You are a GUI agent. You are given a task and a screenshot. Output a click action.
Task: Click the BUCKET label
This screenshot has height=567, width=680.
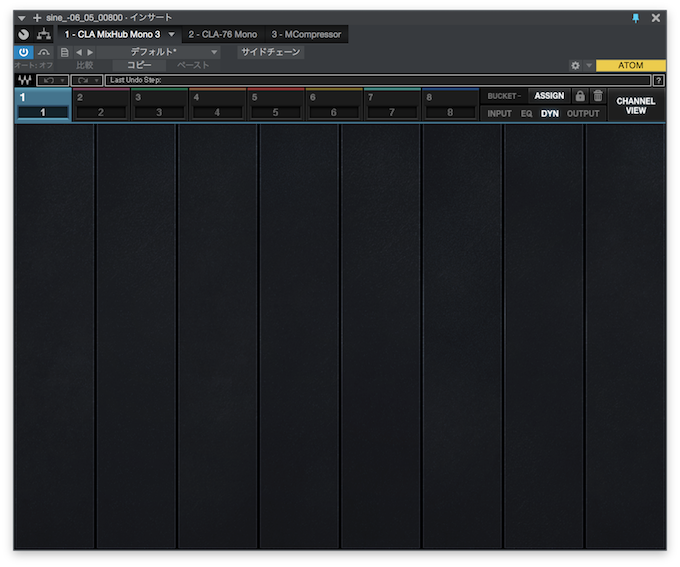[504, 96]
